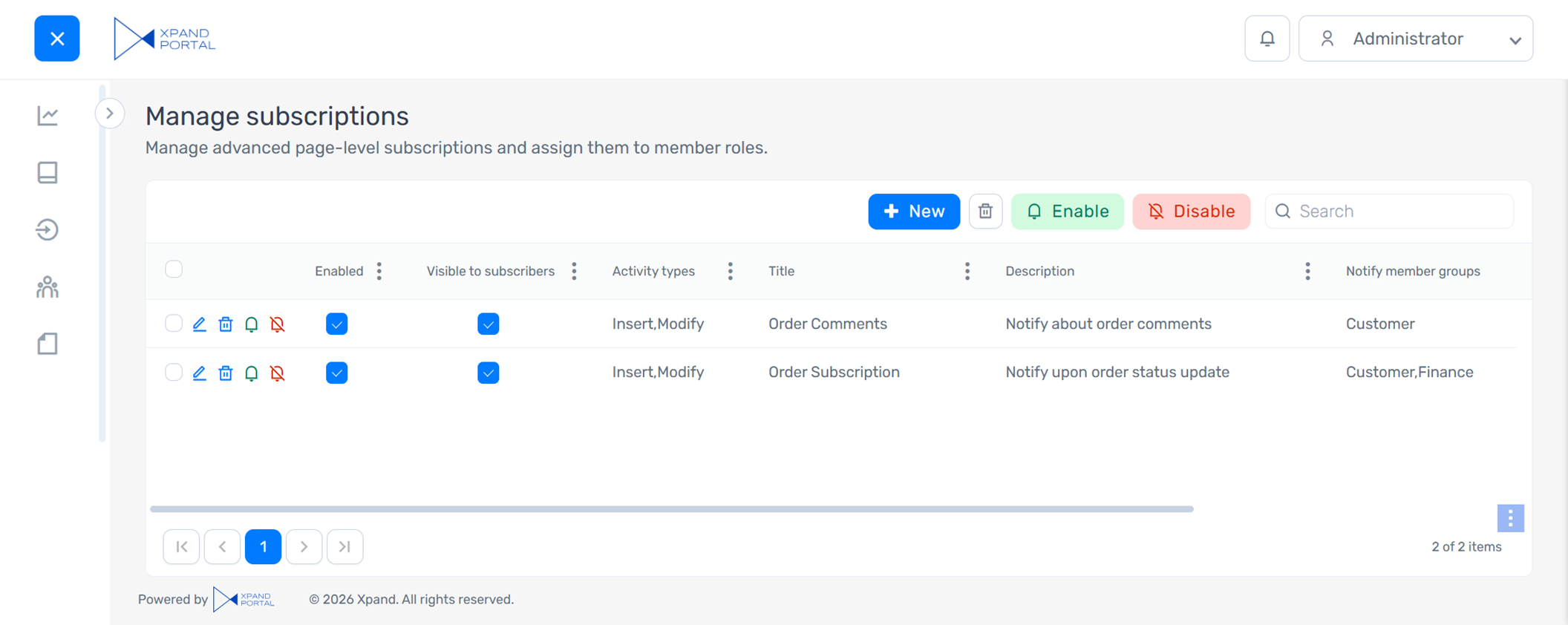Expand the sidebar with the chevron arrow
The height and width of the screenshot is (625, 1568).
click(x=110, y=114)
